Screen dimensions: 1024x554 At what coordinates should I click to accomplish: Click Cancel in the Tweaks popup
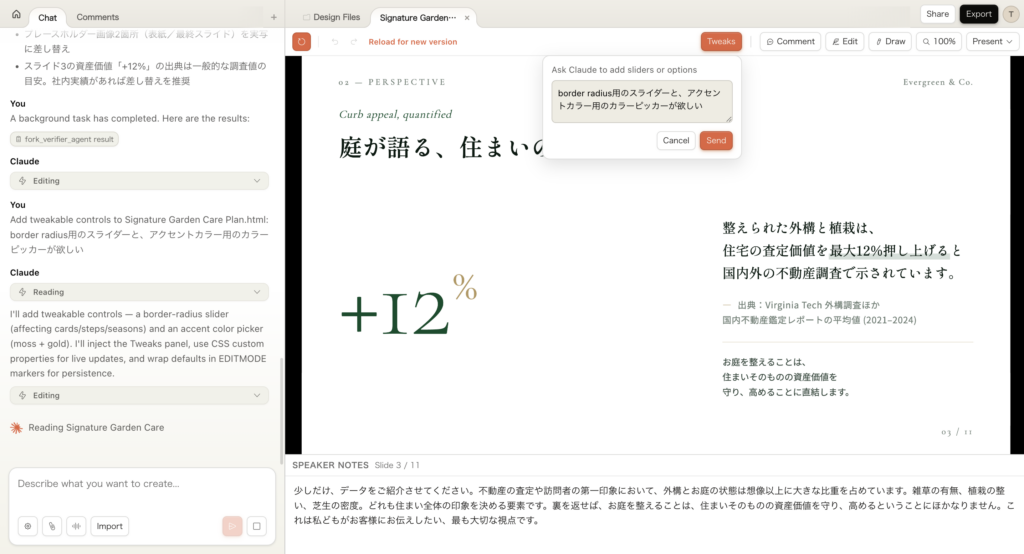click(x=676, y=140)
